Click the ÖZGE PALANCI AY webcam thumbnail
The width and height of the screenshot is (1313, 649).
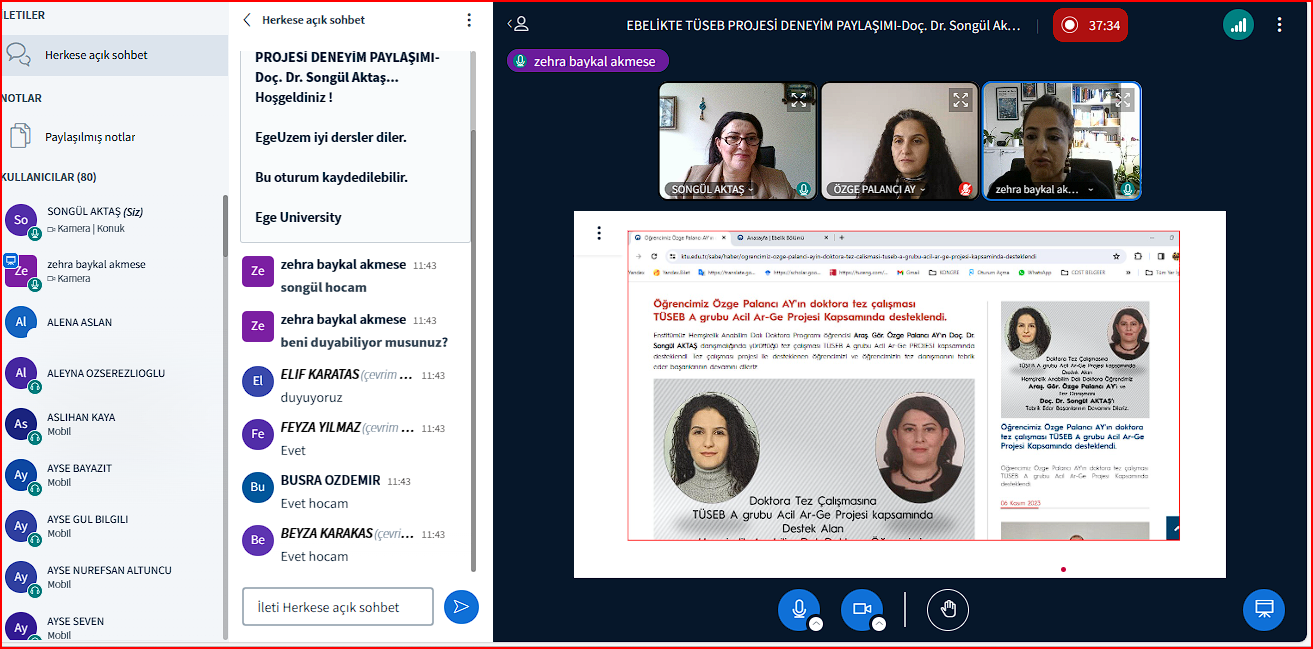tap(899, 141)
